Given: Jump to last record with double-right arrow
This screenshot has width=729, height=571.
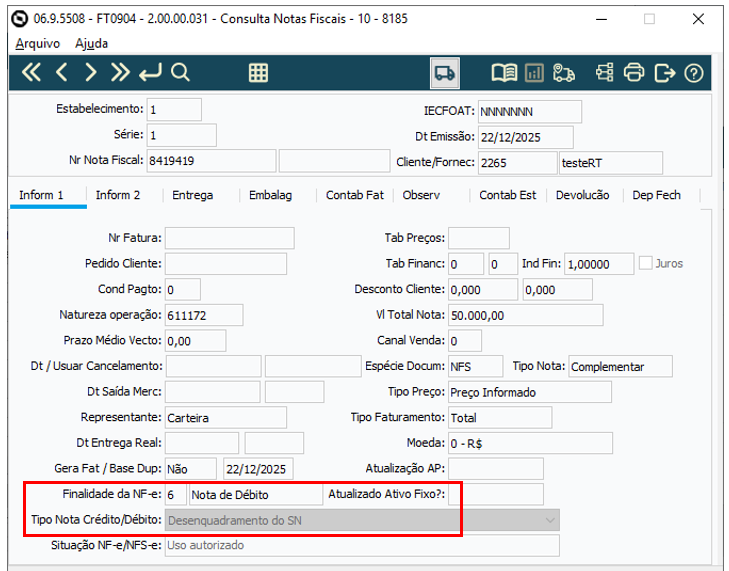Looking at the screenshot, I should pyautogui.click(x=120, y=73).
